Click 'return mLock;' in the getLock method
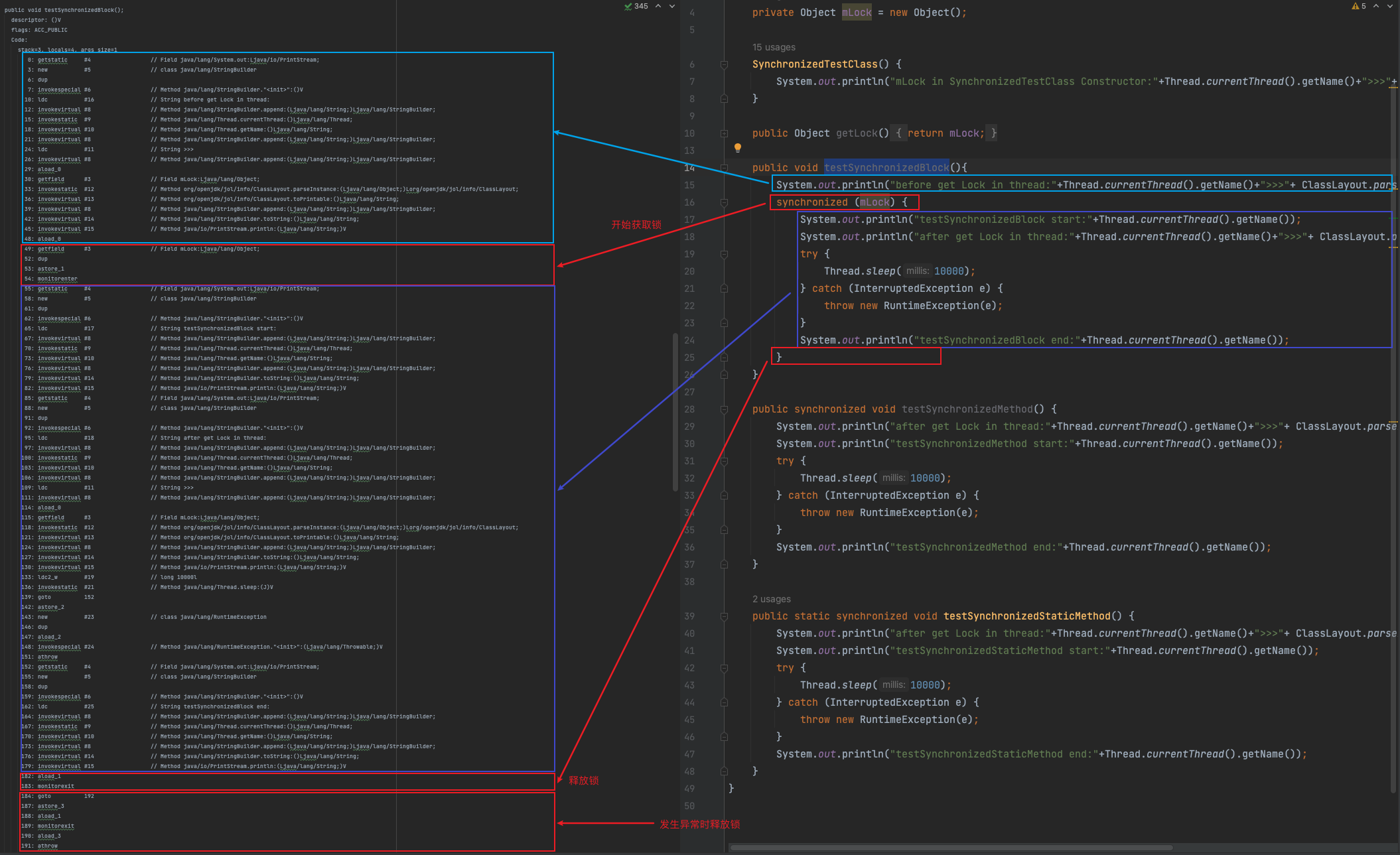Viewport: 1400px width, 855px height. (946, 133)
